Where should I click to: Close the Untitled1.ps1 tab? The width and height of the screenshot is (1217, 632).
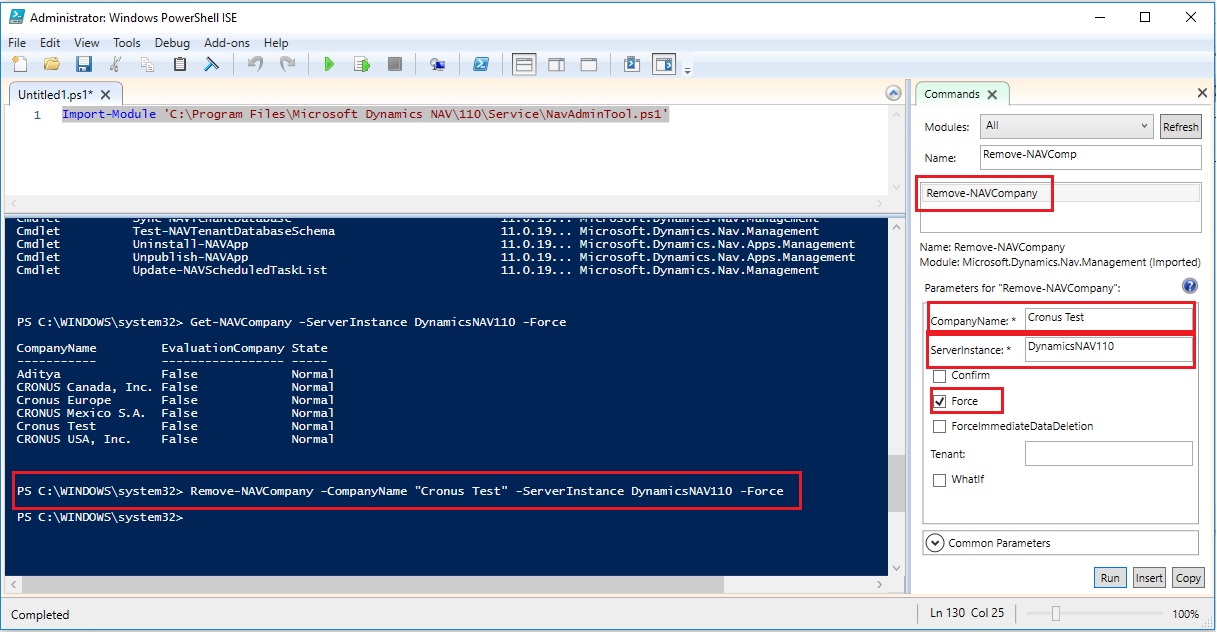point(106,94)
